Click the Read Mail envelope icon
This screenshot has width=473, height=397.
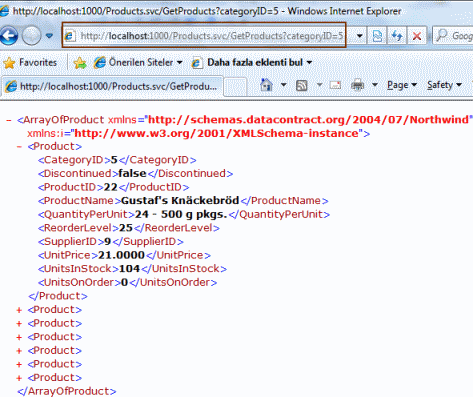(335, 85)
